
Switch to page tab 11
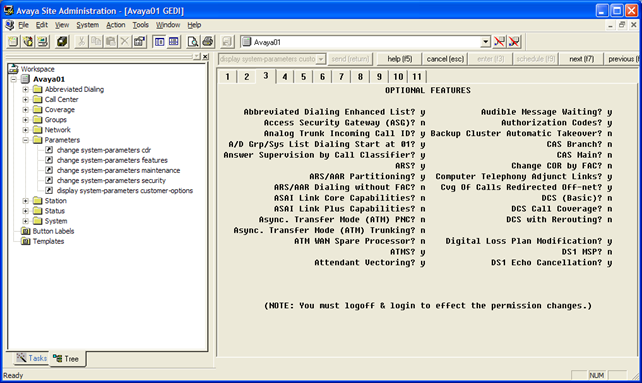417,77
